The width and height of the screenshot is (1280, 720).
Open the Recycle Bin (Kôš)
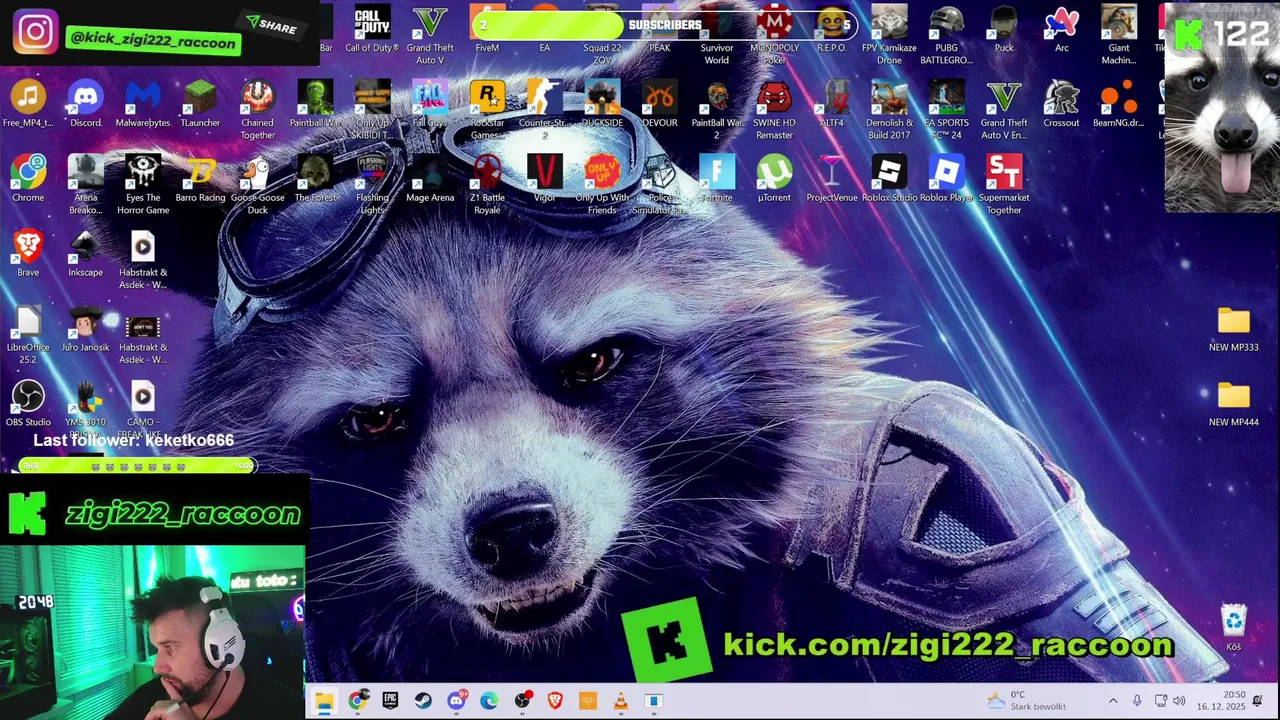[1233, 628]
